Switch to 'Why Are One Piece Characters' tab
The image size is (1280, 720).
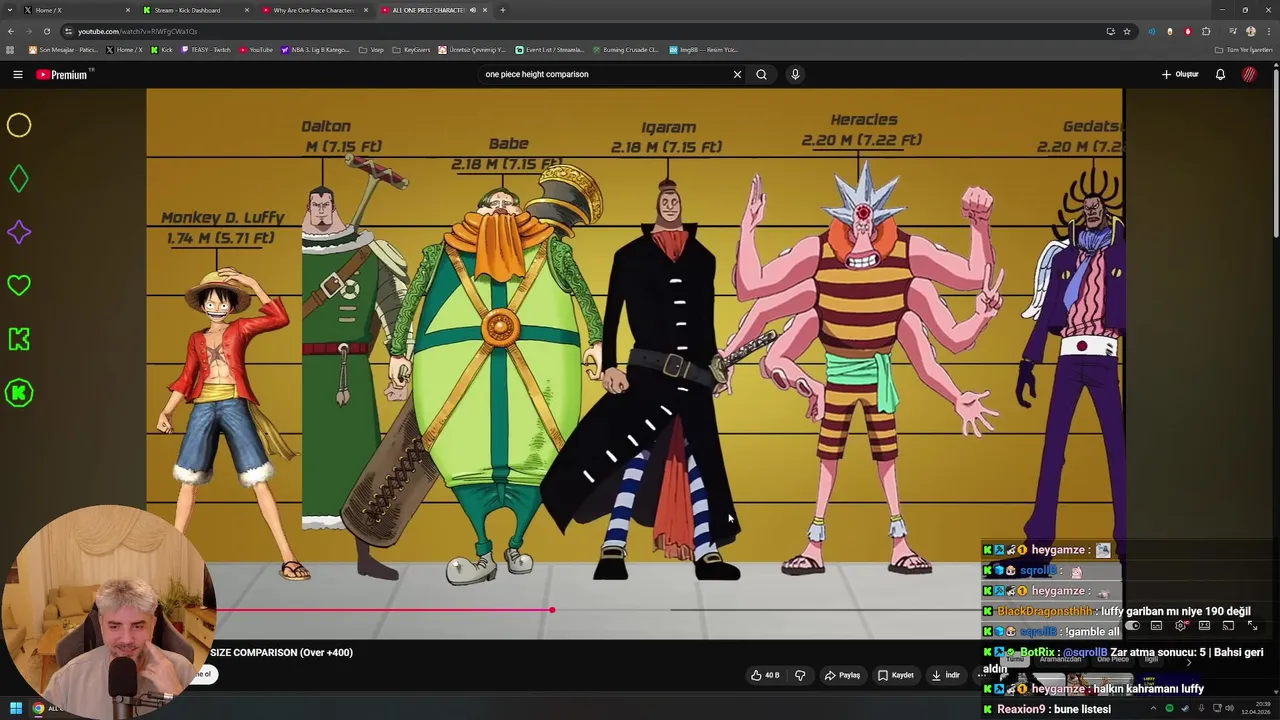tap(313, 10)
